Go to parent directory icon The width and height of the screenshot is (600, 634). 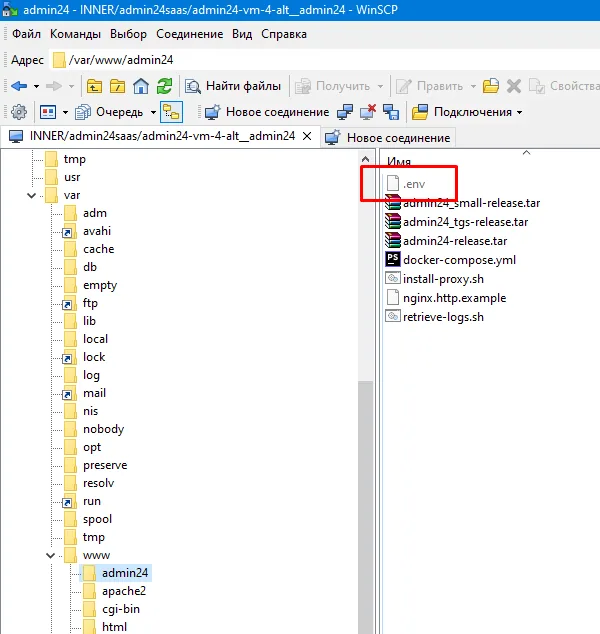click(94, 86)
